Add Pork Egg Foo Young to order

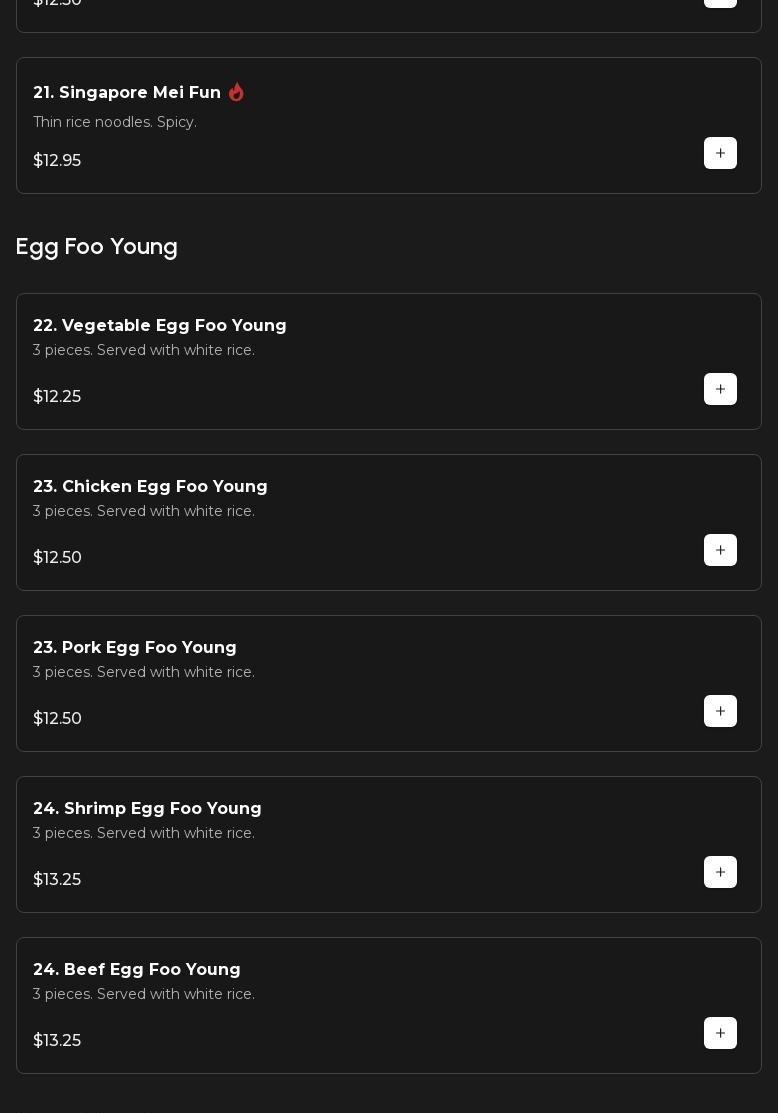click(720, 711)
